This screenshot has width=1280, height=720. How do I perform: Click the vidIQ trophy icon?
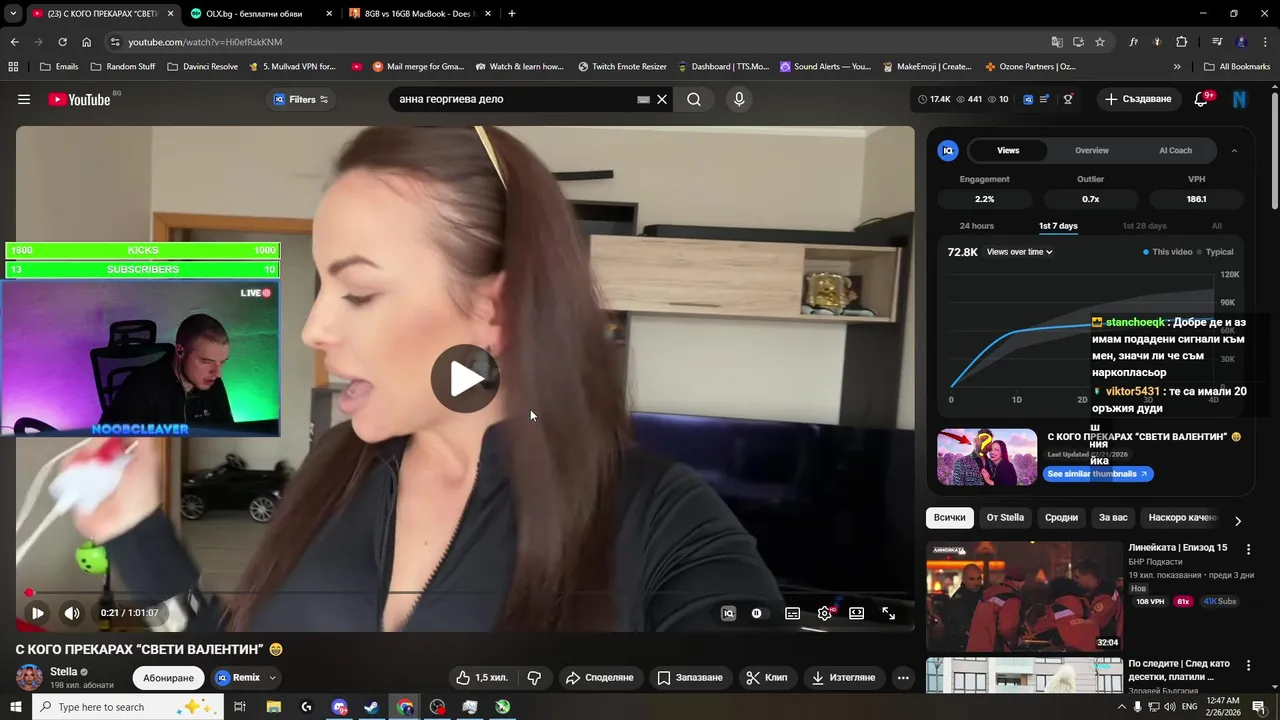[1068, 99]
